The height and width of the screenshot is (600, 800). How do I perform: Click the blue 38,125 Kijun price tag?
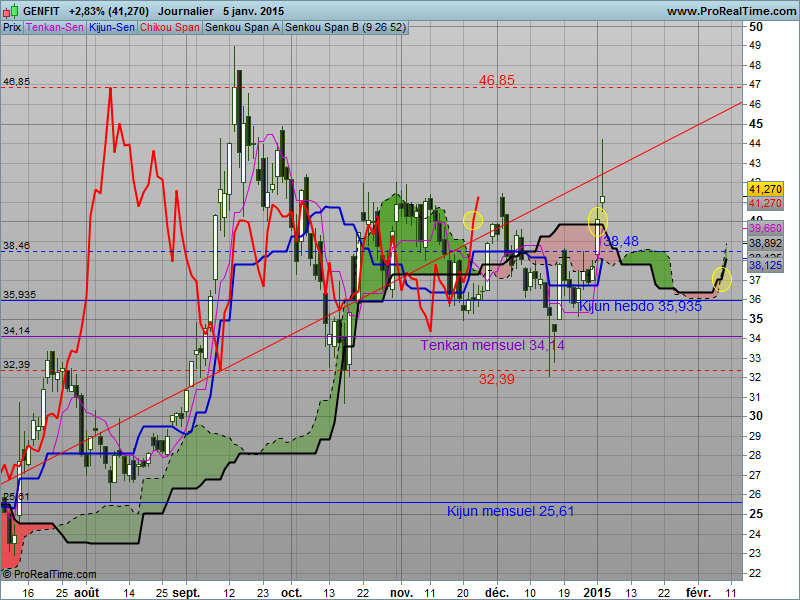[765, 265]
